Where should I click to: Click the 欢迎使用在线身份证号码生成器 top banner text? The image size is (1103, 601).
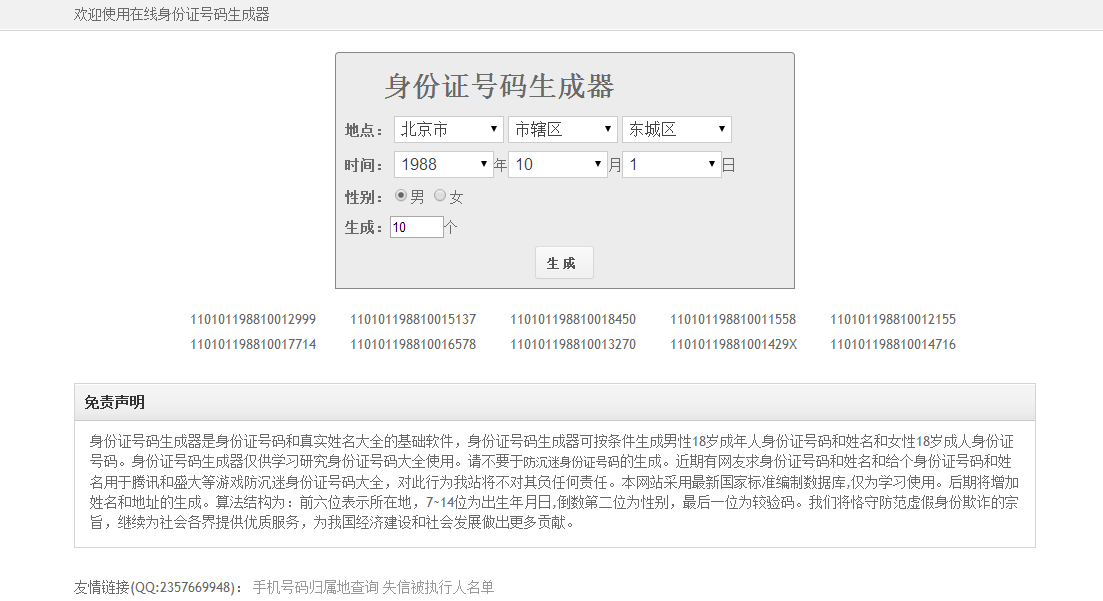pos(172,15)
